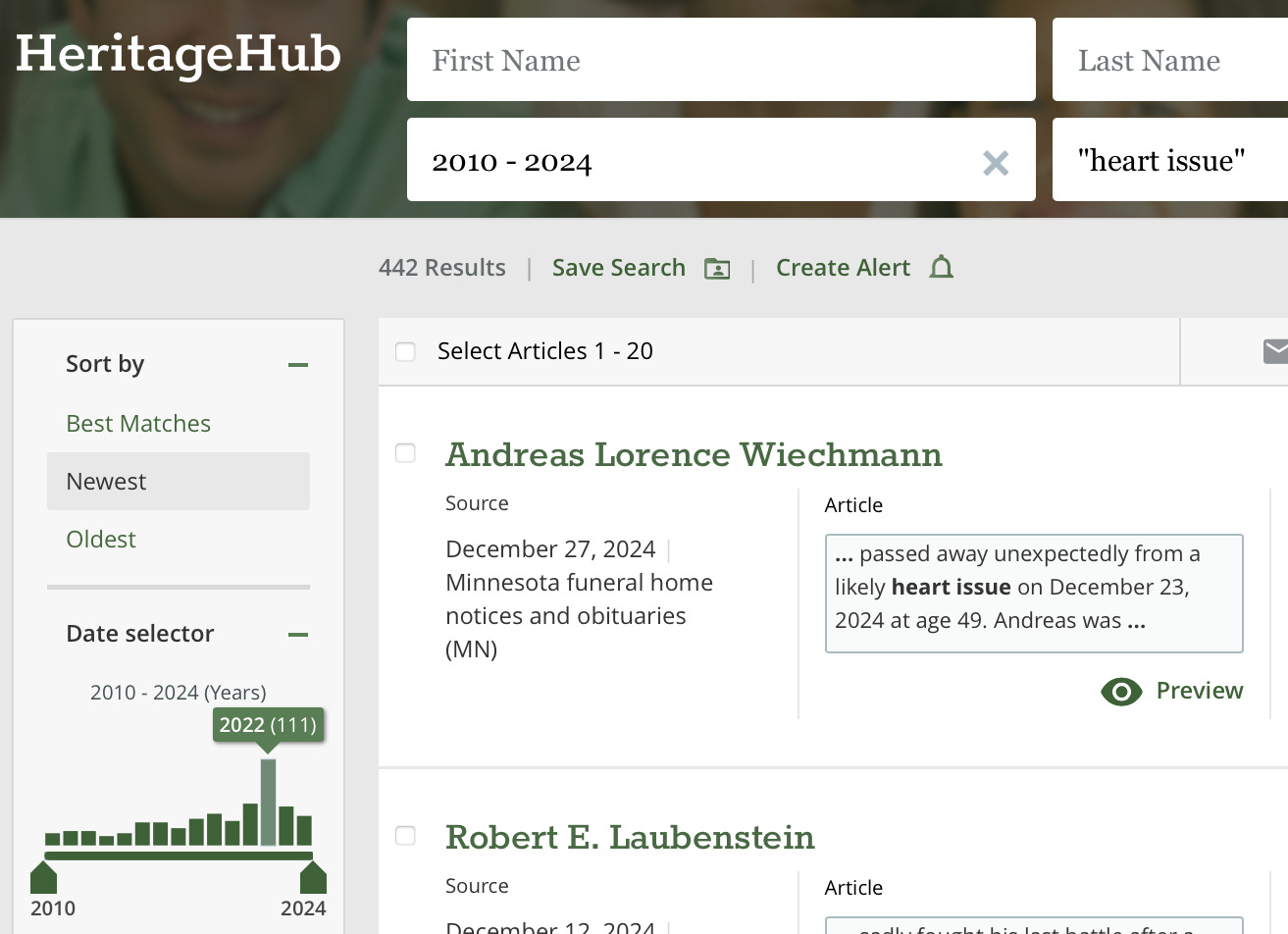The height and width of the screenshot is (934, 1288).
Task: Open Preview for Andreas Wiechmann article
Action: 1199,691
